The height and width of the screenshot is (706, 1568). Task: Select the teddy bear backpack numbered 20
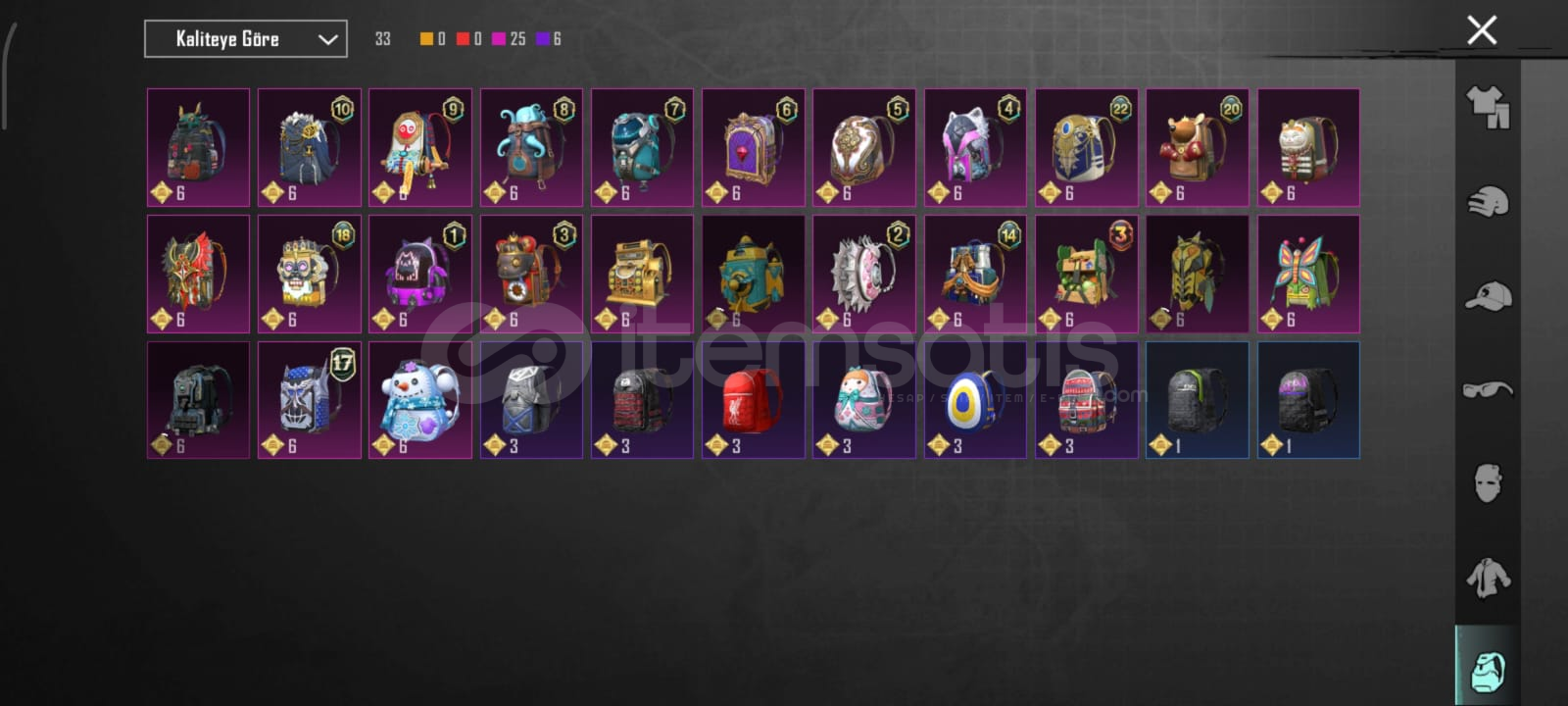1197,147
